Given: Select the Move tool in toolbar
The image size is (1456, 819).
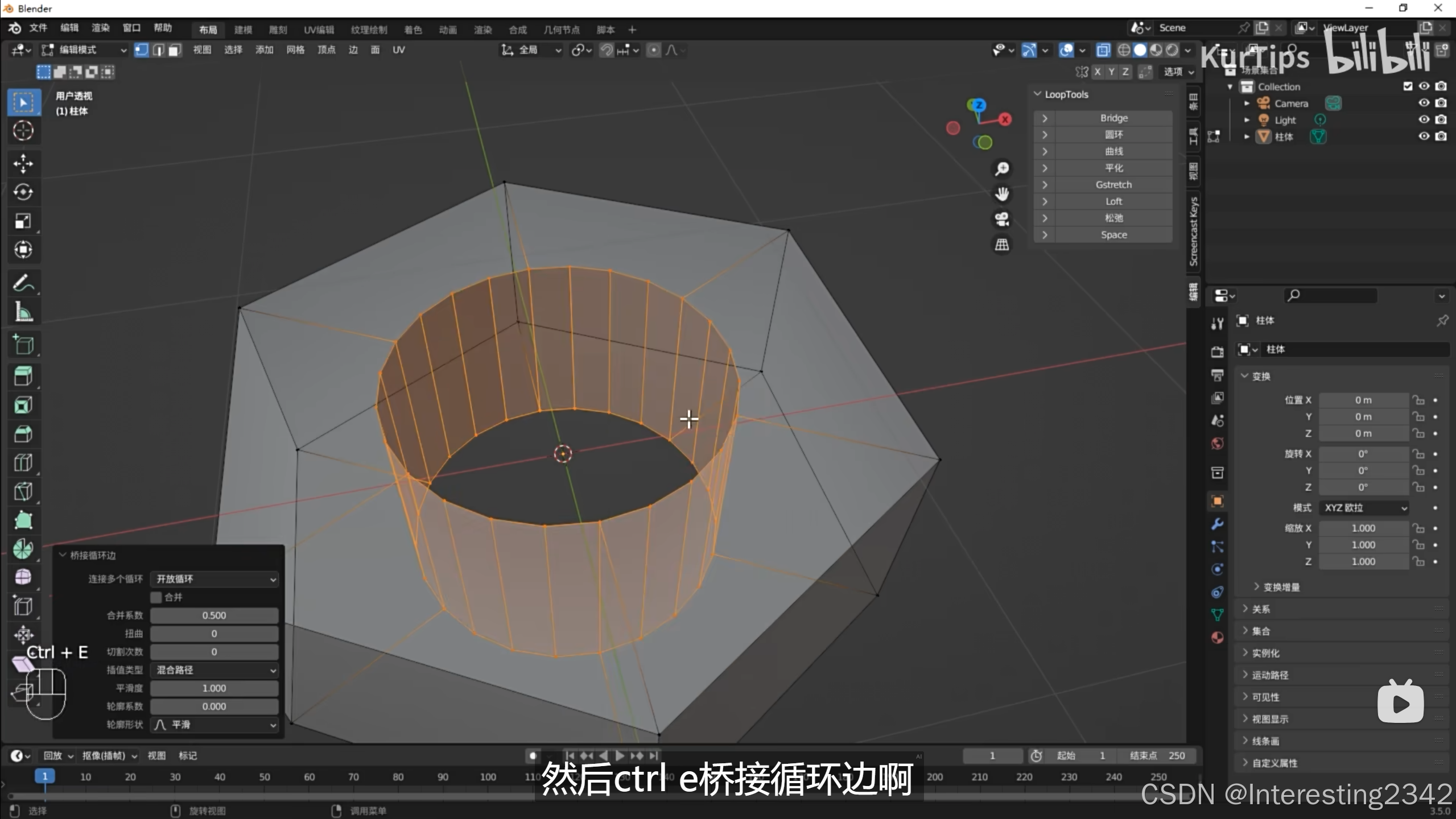Looking at the screenshot, I should [x=23, y=163].
